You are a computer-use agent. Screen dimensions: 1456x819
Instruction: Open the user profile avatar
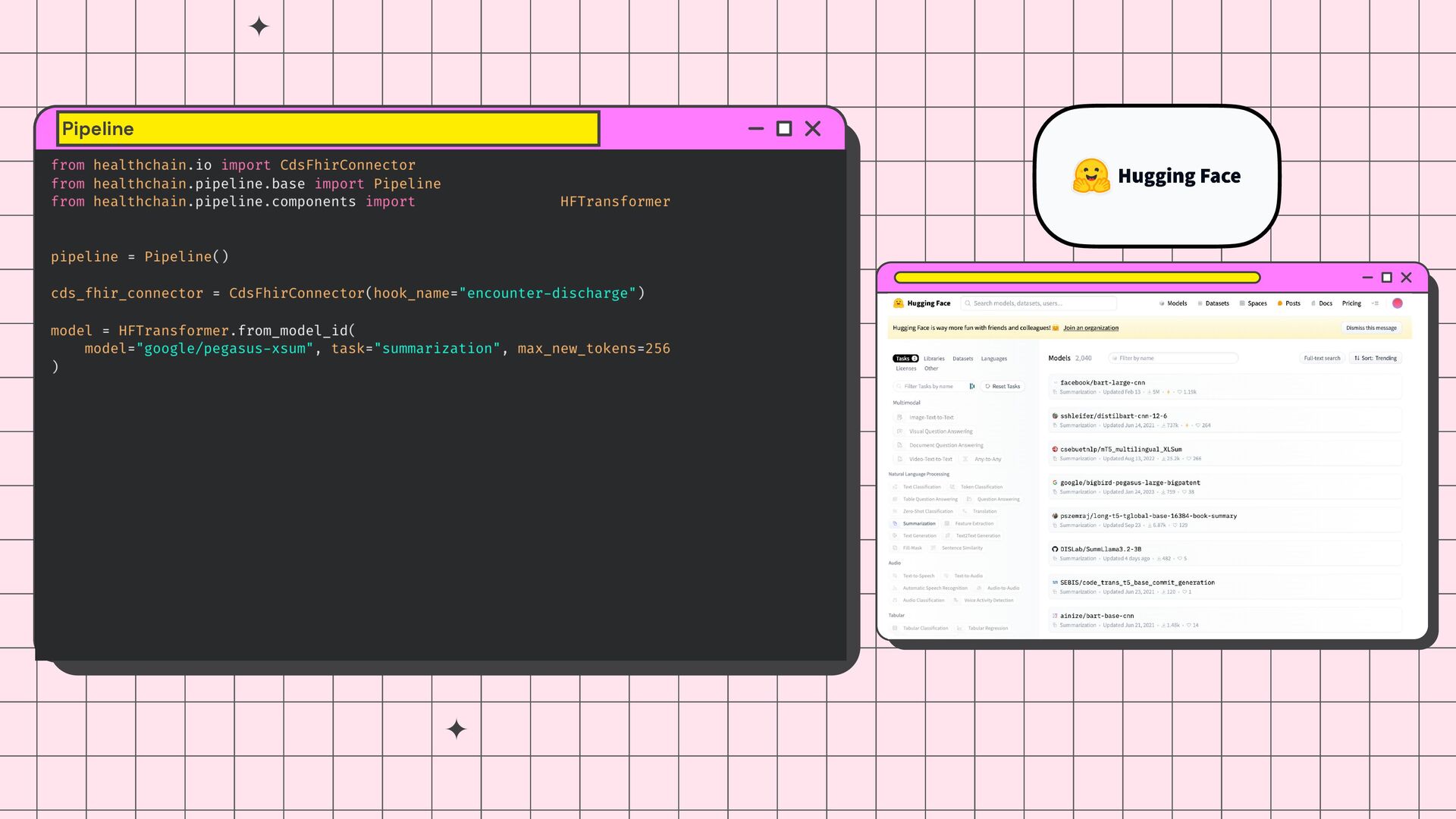click(x=1398, y=303)
